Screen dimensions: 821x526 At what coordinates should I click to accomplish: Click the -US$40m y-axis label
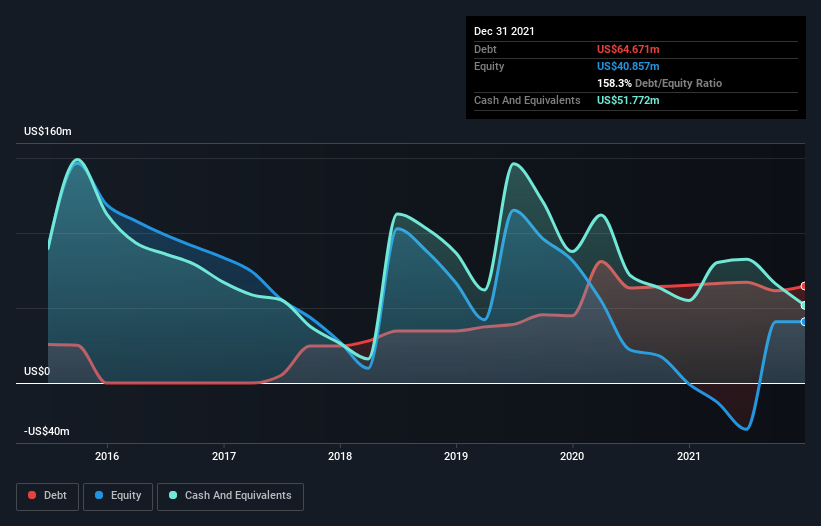(47, 431)
